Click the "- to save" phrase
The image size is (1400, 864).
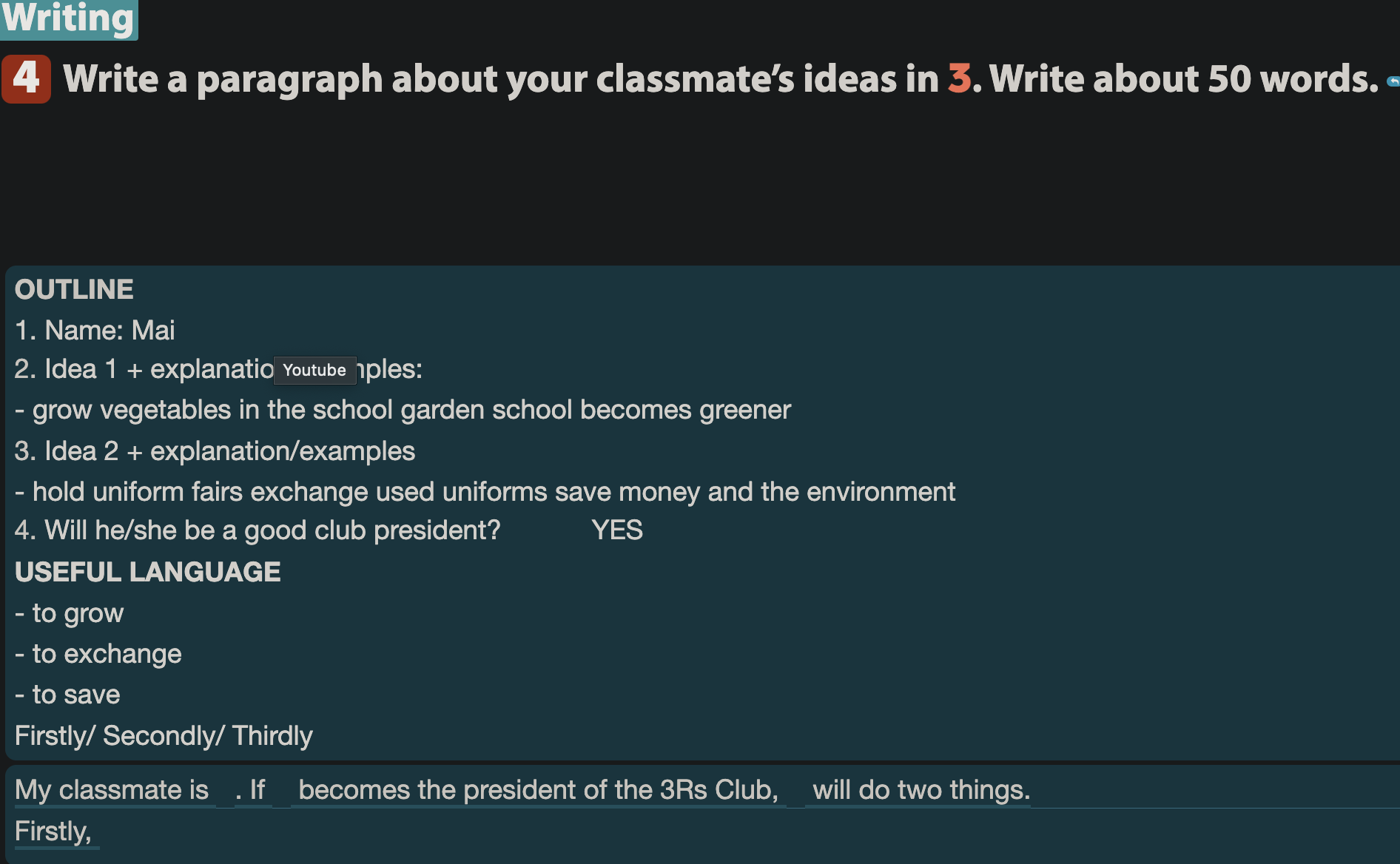68,695
